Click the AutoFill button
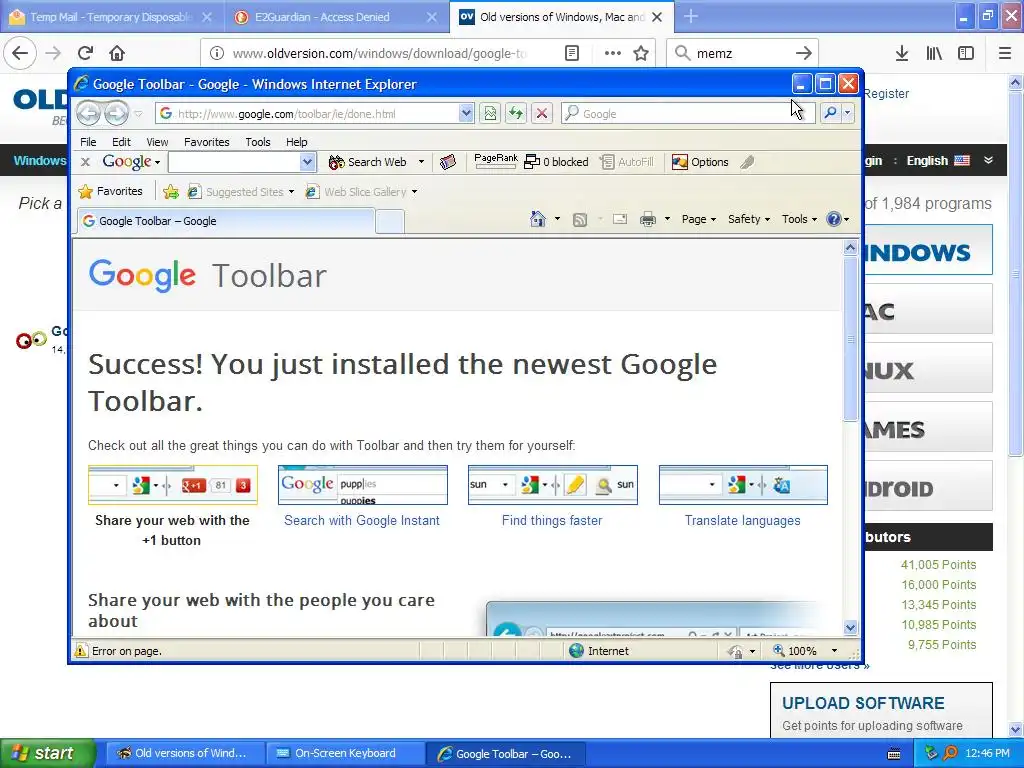Screen dimensions: 1024x768 pos(627,162)
